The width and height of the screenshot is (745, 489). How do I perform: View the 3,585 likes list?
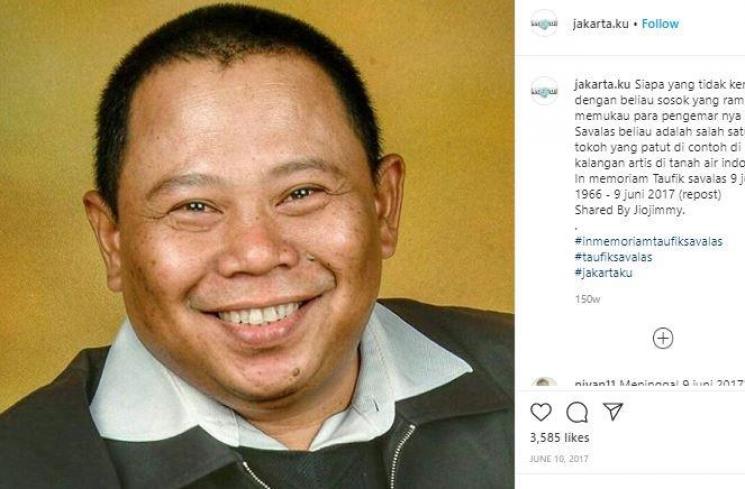(559, 438)
